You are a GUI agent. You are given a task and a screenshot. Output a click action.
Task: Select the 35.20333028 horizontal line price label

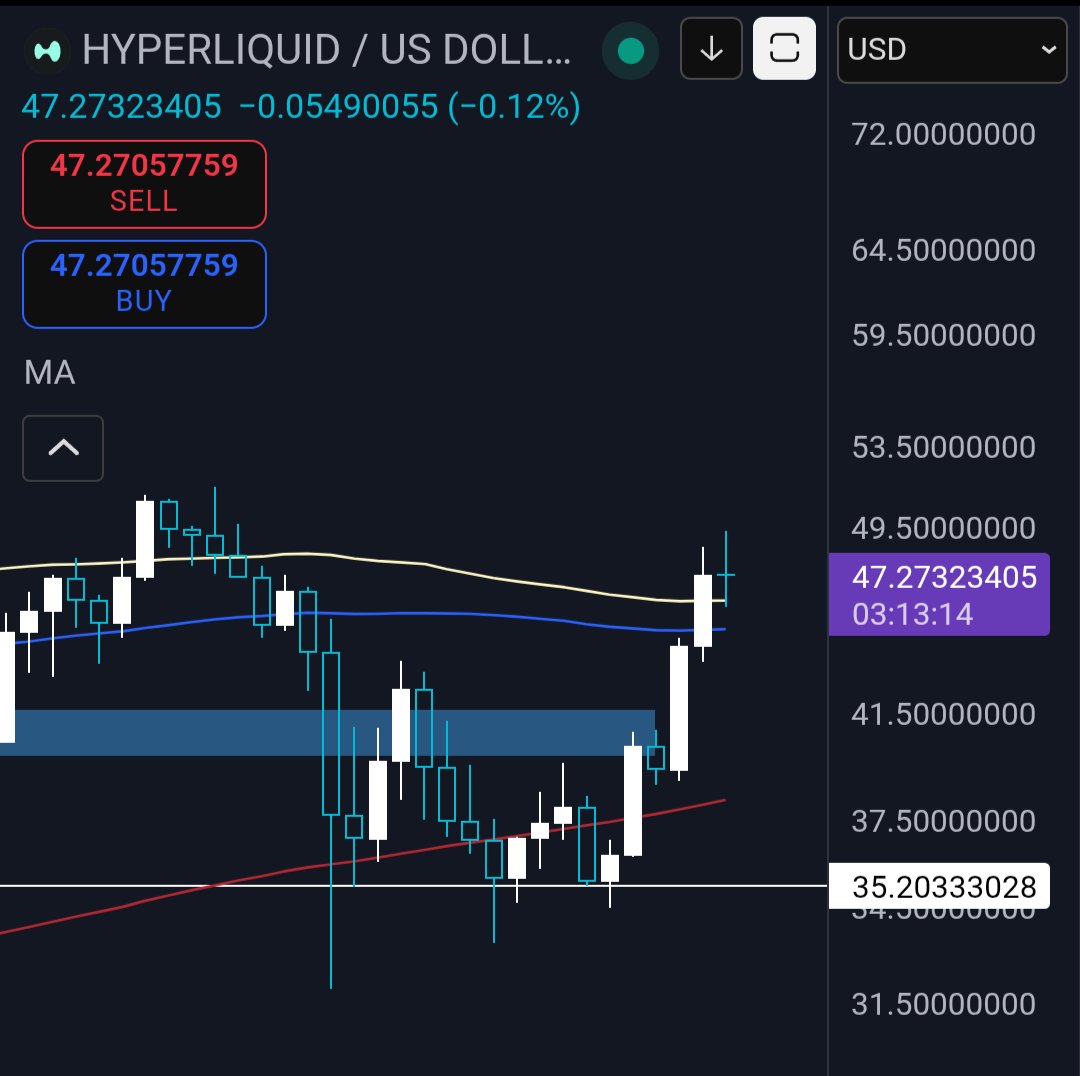click(939, 887)
